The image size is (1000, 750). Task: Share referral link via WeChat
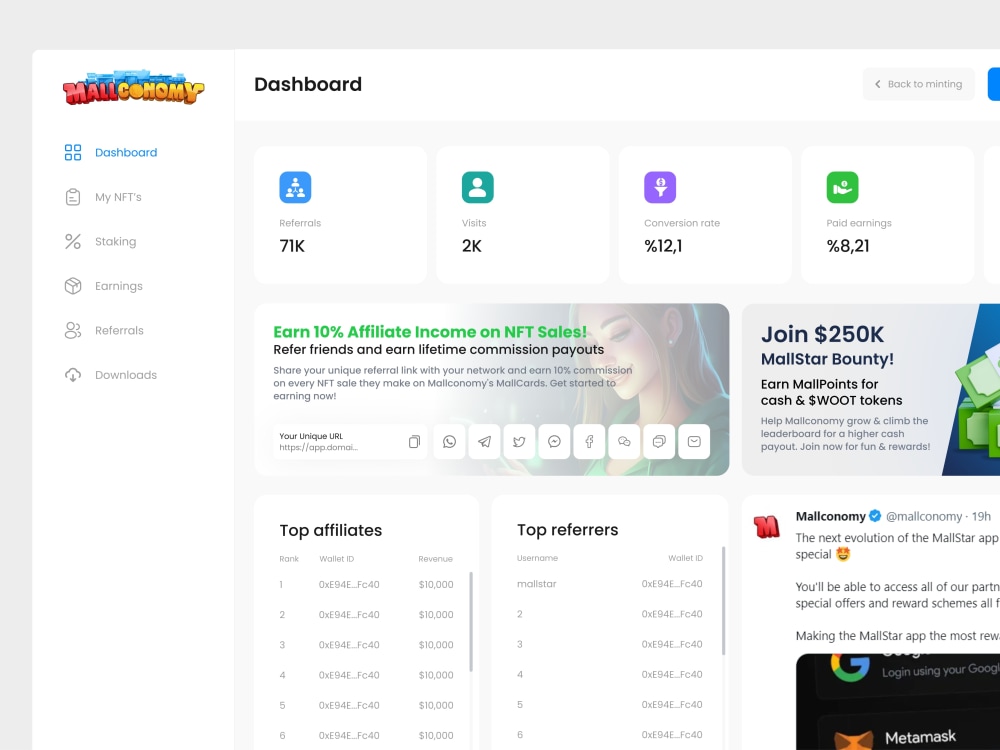click(x=624, y=441)
